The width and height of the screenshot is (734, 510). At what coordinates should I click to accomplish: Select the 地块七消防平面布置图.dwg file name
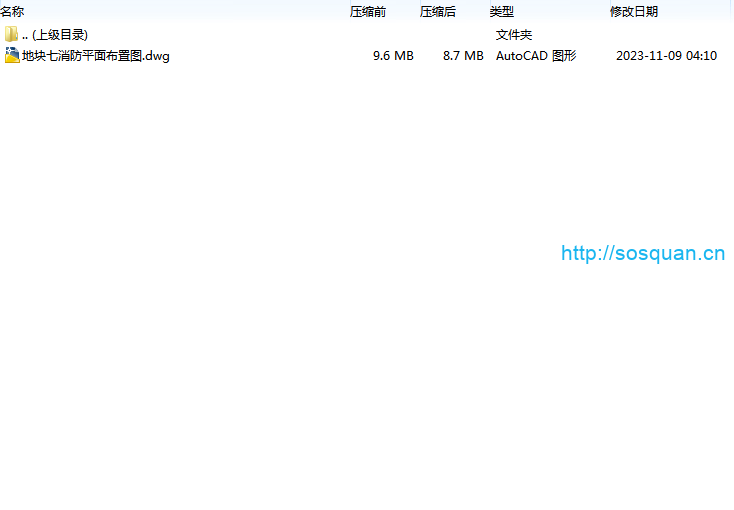(96, 56)
